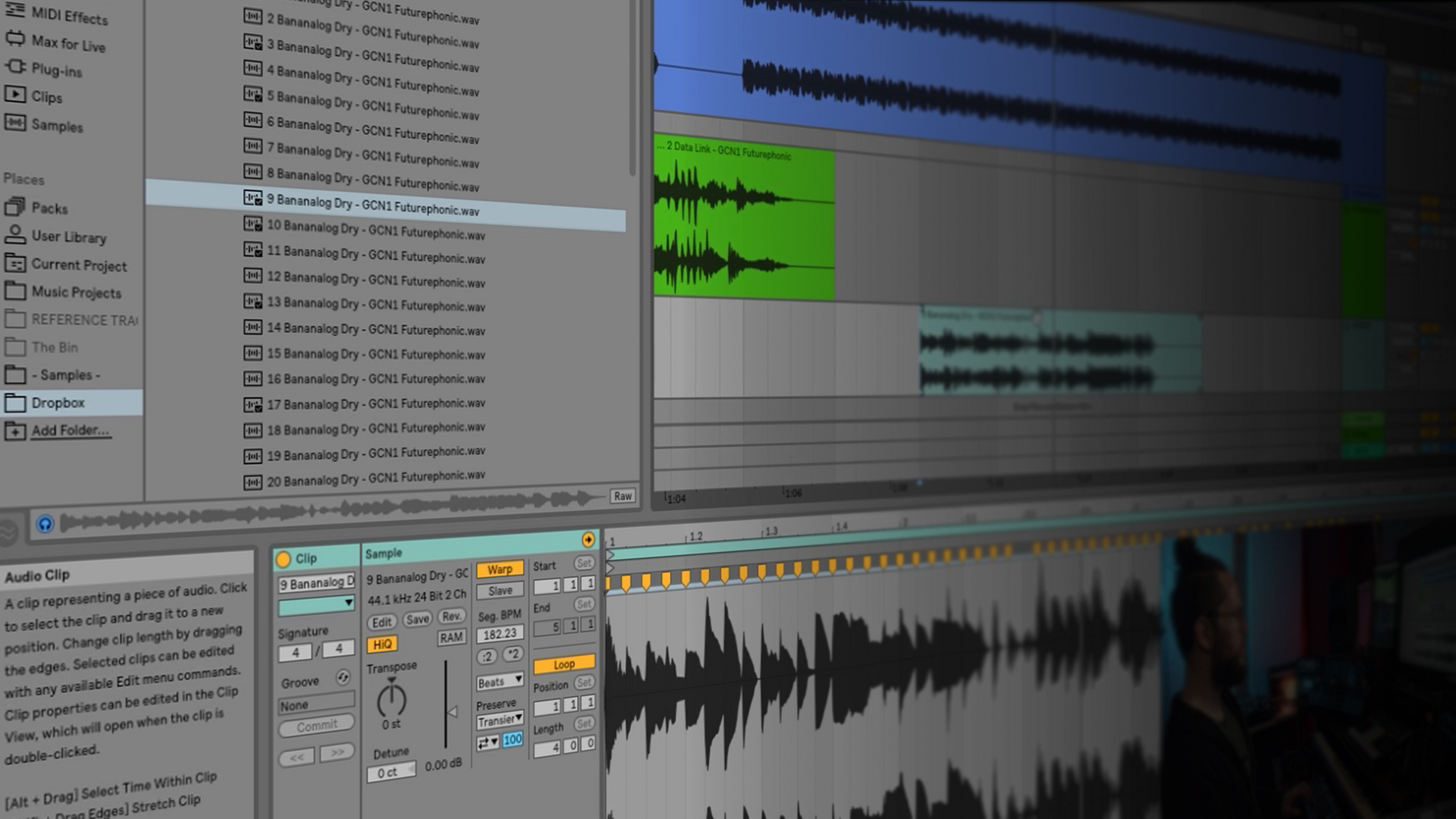Open the transient loop mode dropdown
This screenshot has height=819, width=1456.
click(x=488, y=742)
